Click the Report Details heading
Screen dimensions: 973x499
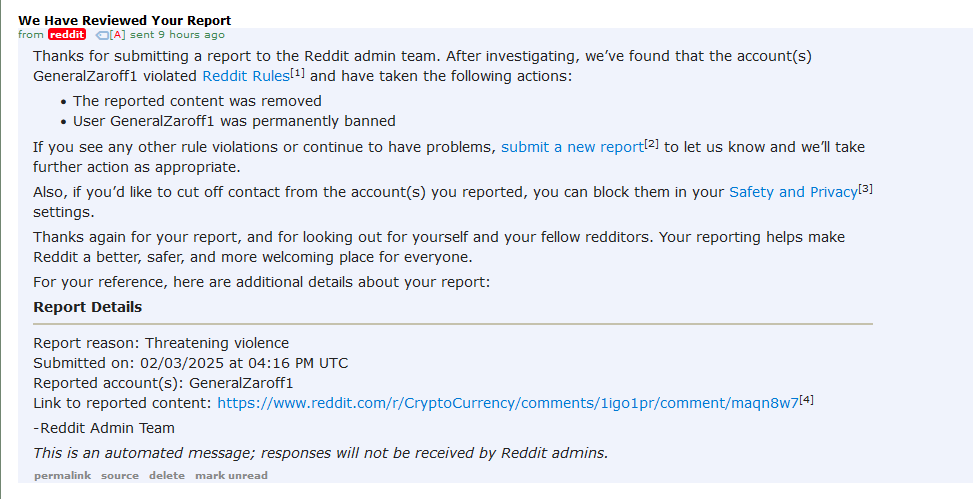tap(87, 307)
